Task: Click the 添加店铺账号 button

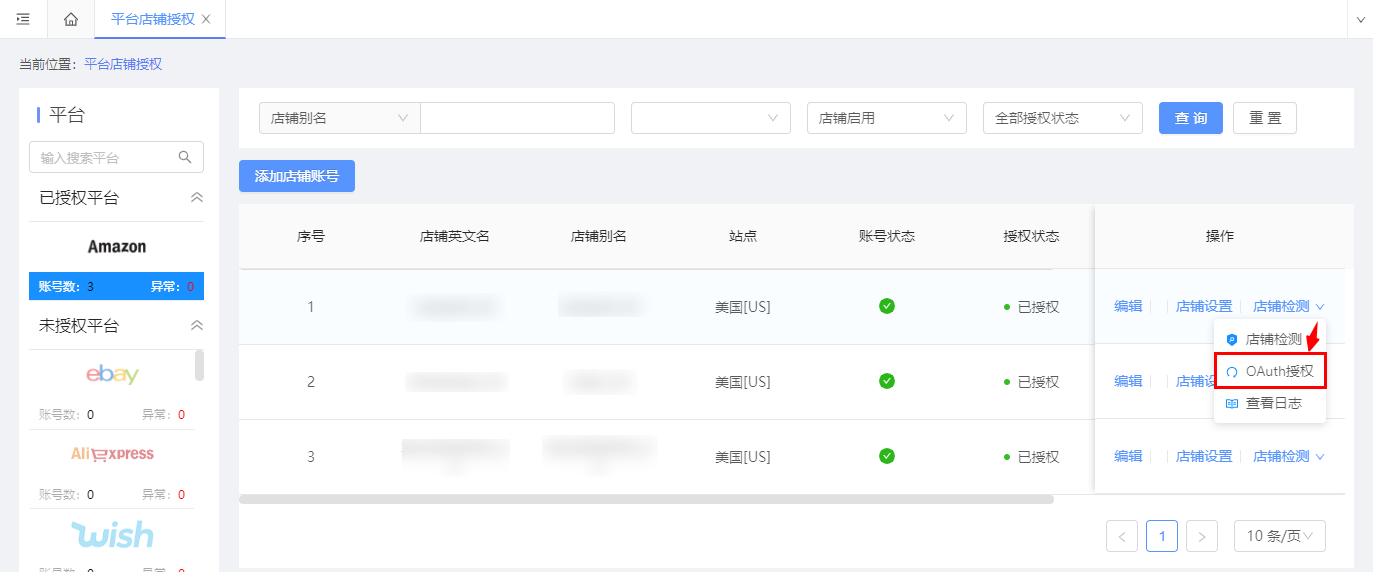Action: click(296, 176)
